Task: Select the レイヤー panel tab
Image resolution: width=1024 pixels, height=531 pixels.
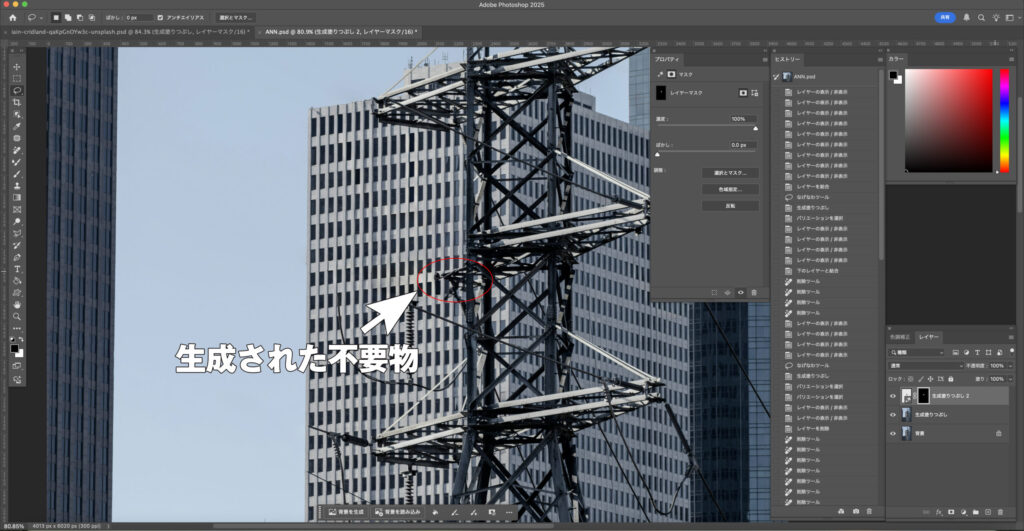Action: [928, 337]
